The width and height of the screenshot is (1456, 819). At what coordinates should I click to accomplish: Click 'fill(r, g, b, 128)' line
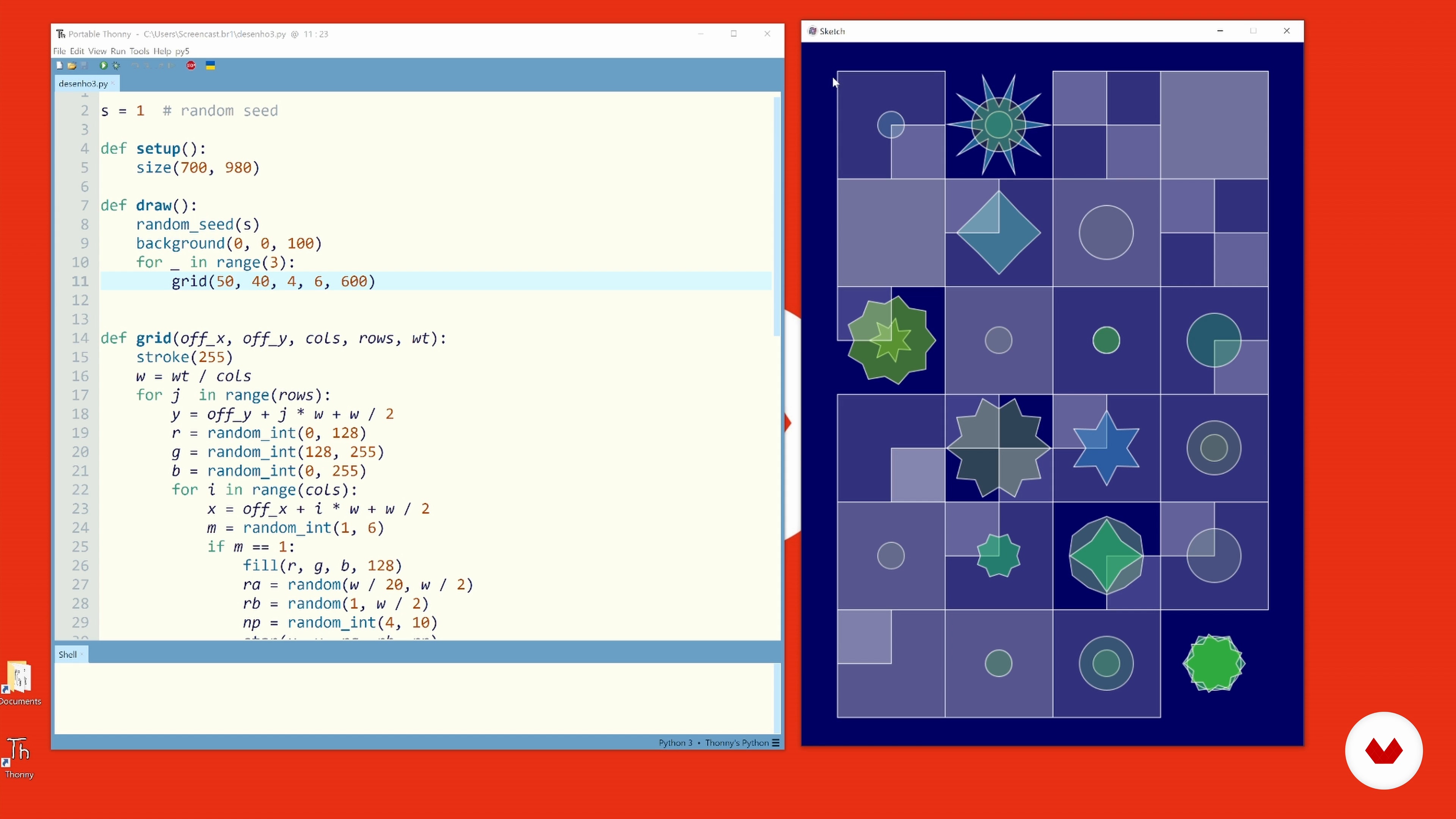(322, 566)
